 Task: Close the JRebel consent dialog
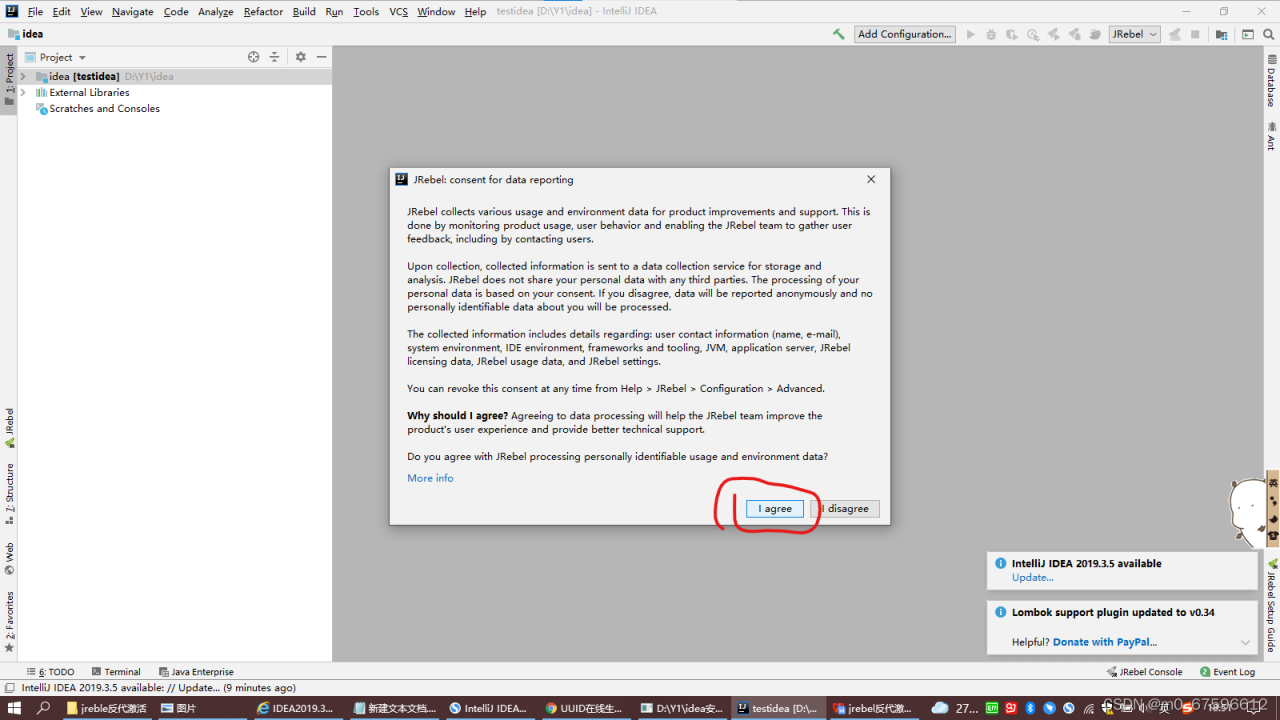click(x=871, y=180)
